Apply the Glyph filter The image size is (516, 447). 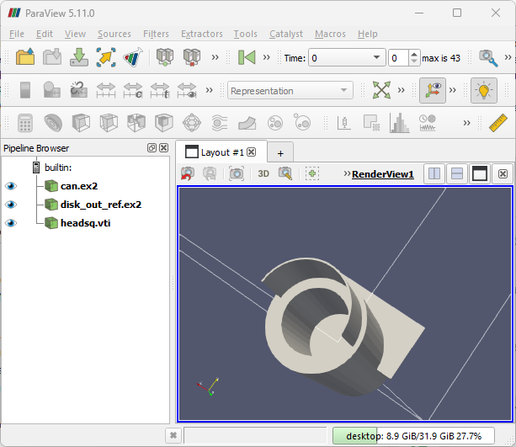click(192, 123)
